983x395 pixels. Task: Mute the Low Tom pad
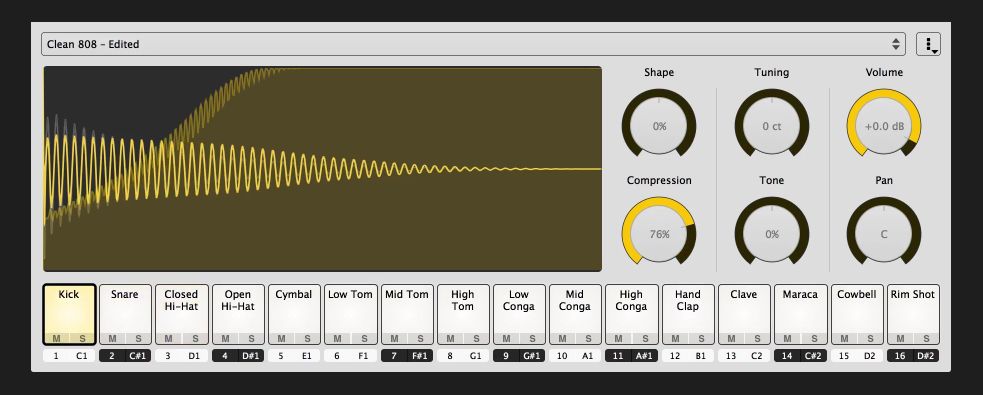337,339
